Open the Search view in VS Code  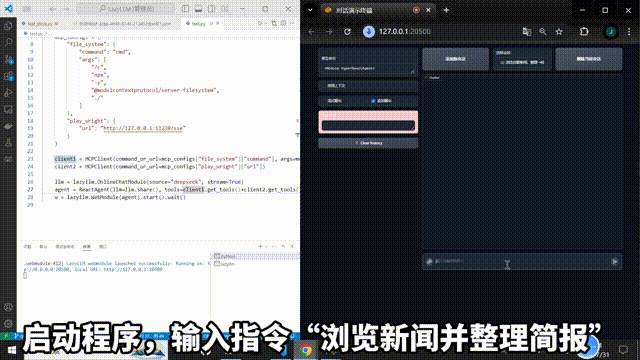coord(8,42)
